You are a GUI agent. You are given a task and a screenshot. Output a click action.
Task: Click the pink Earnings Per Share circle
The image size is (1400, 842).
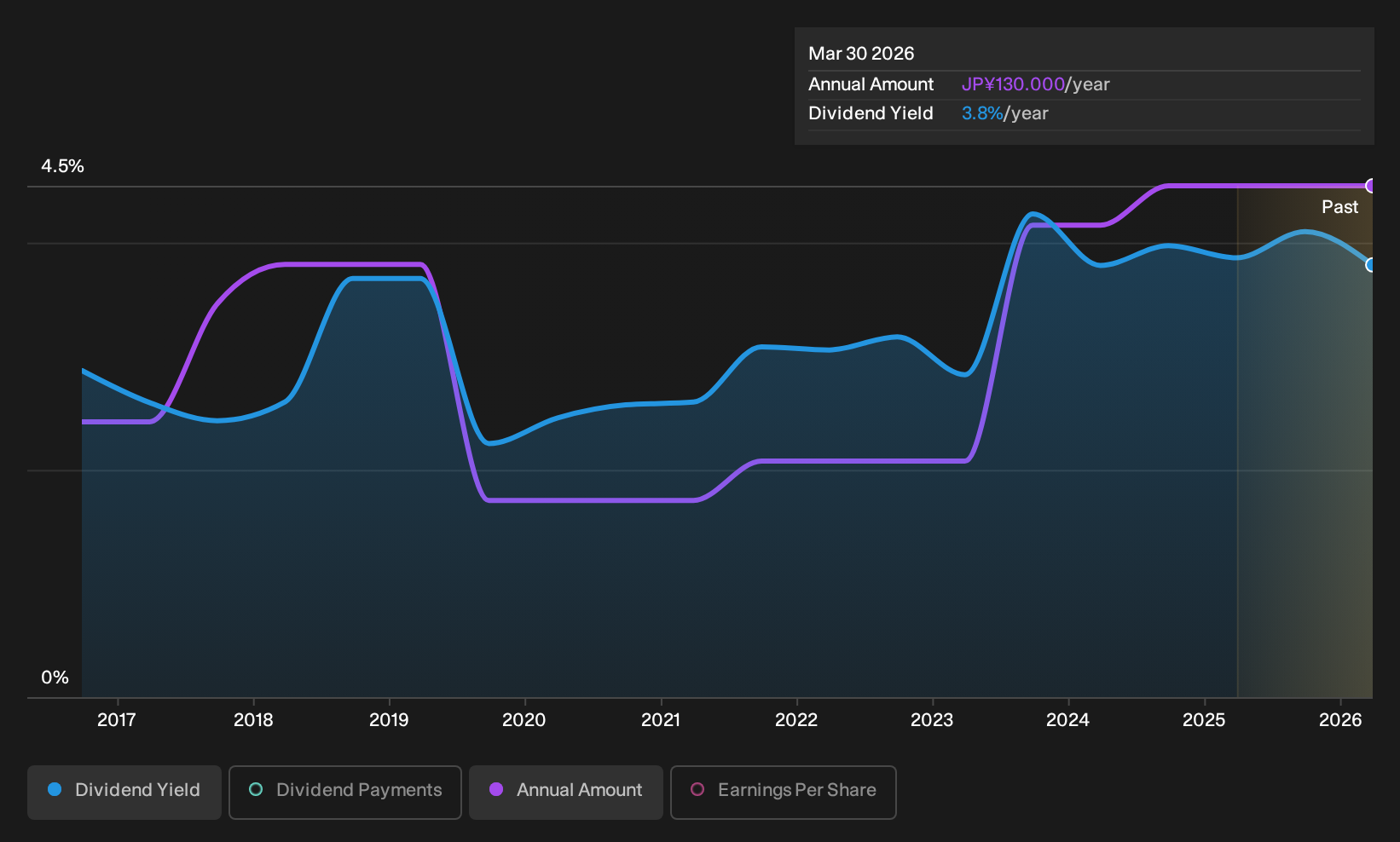point(697,790)
